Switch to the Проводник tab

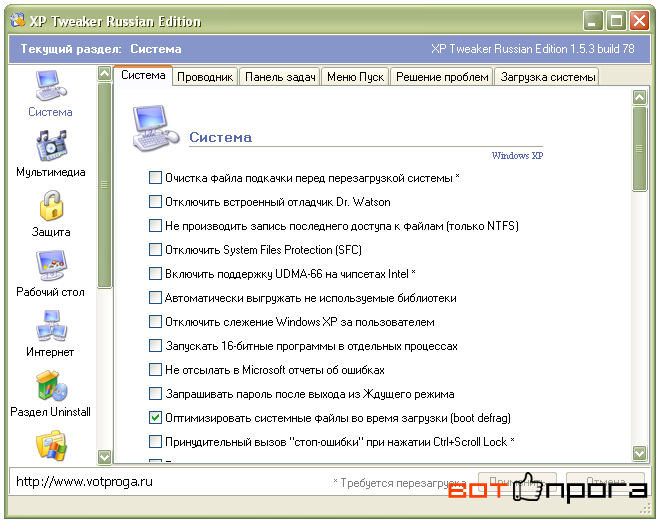point(205,77)
